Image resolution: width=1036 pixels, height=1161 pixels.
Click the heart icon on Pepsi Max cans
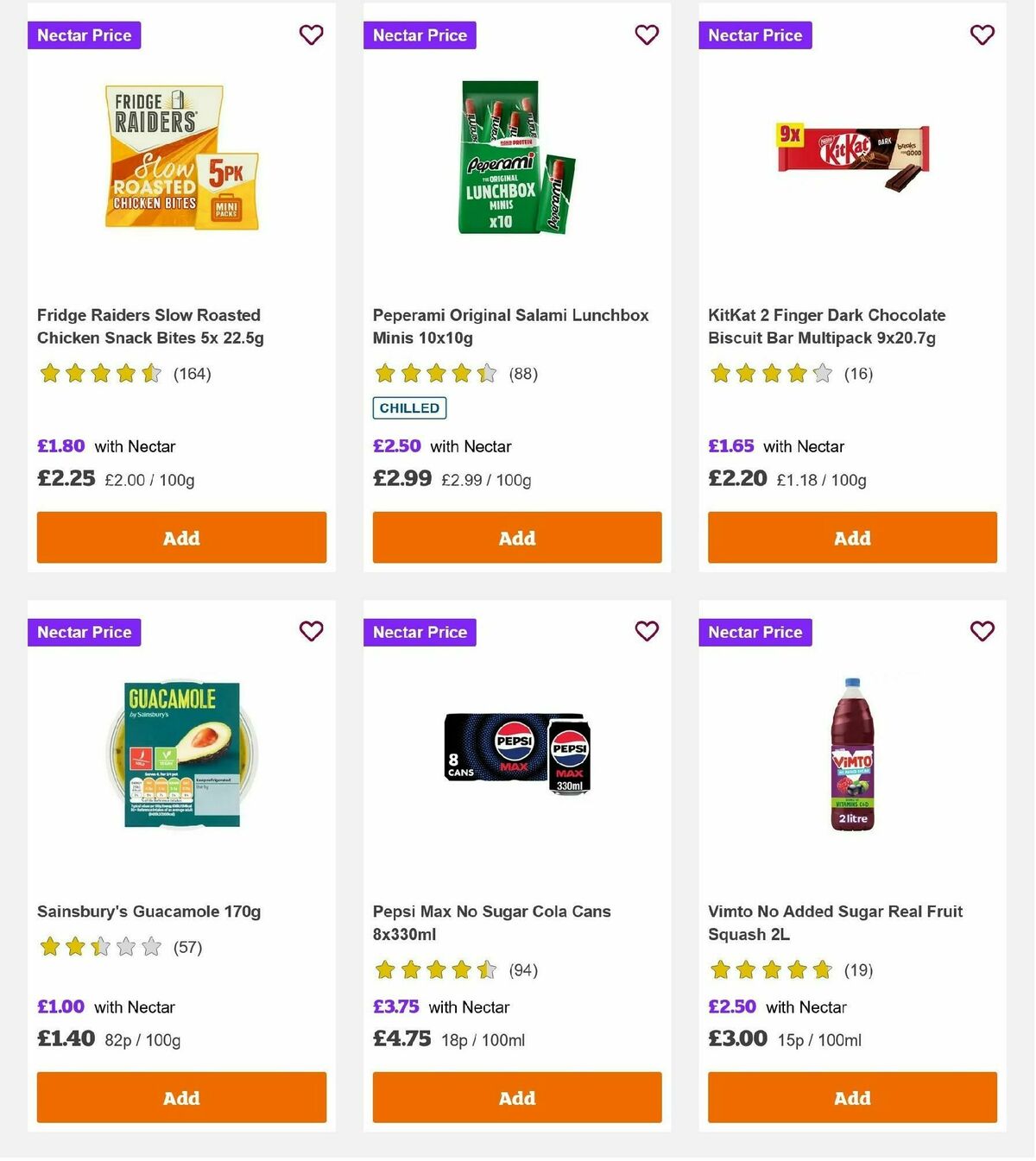pos(647,631)
